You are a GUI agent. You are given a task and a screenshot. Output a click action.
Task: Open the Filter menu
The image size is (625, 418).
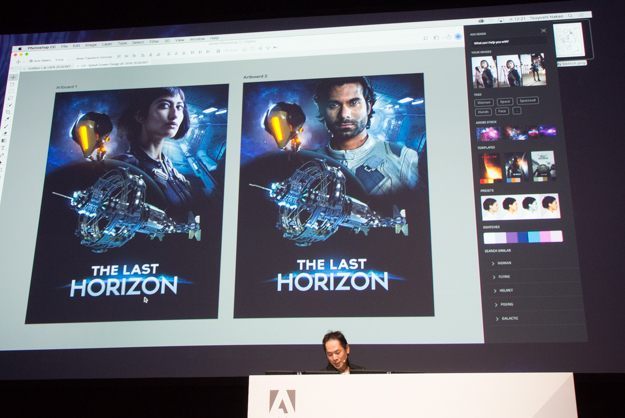pyautogui.click(x=155, y=42)
